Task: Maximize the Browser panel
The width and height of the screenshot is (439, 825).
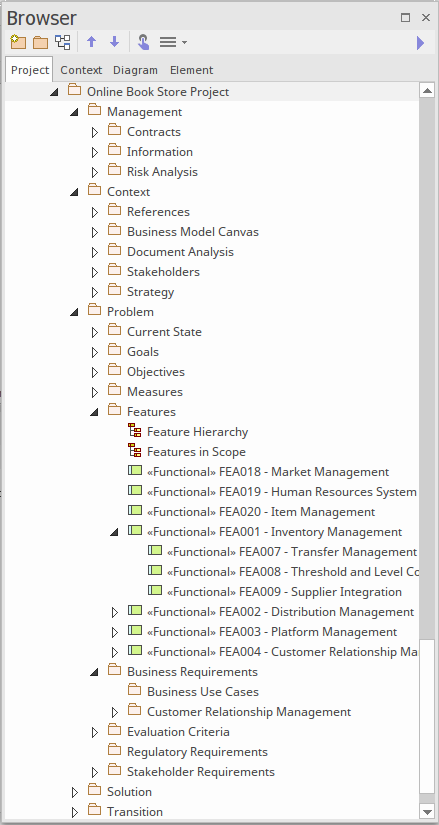Action: 405,18
